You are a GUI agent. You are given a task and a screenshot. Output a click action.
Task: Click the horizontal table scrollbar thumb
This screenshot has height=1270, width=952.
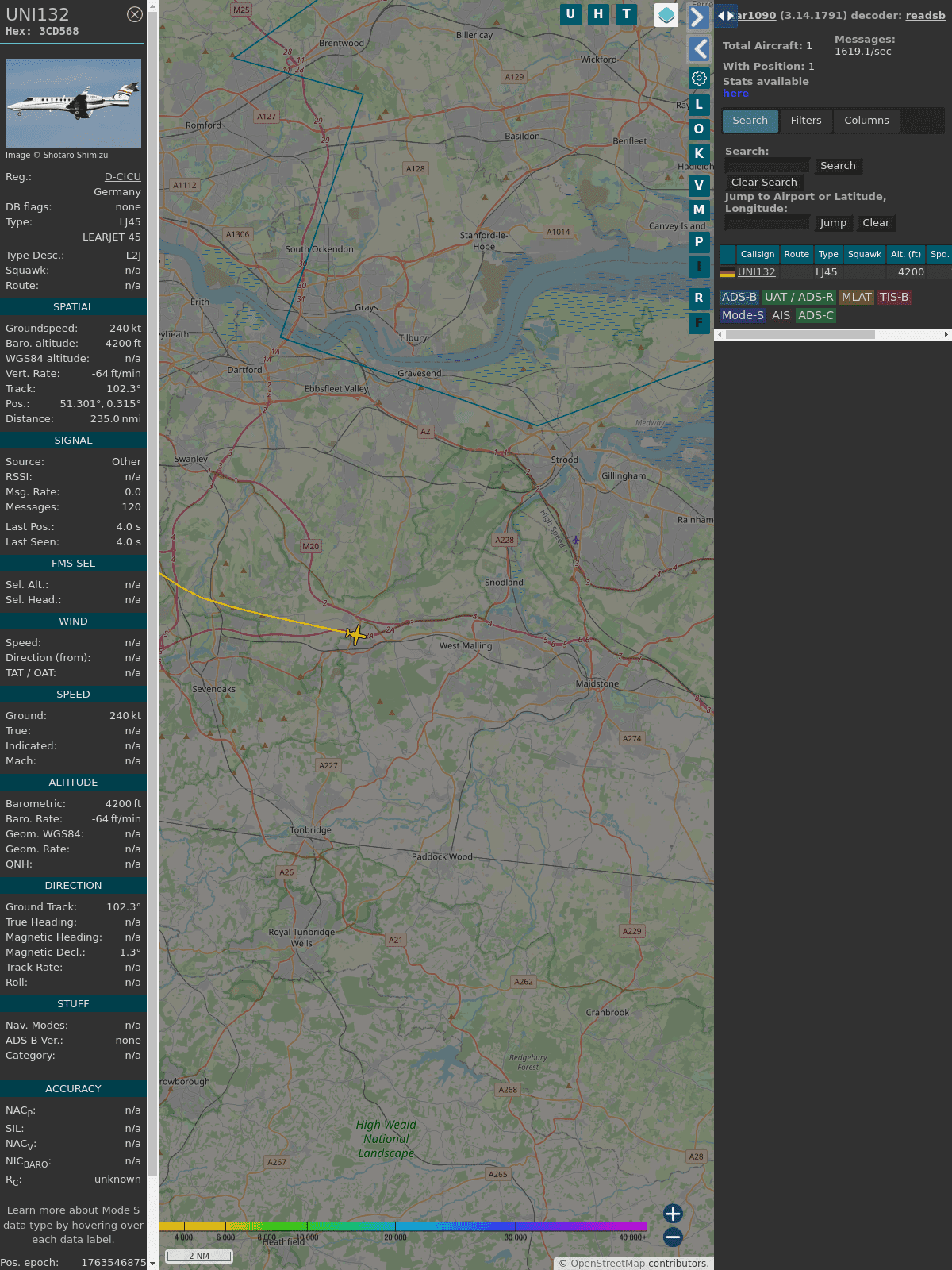point(800,334)
